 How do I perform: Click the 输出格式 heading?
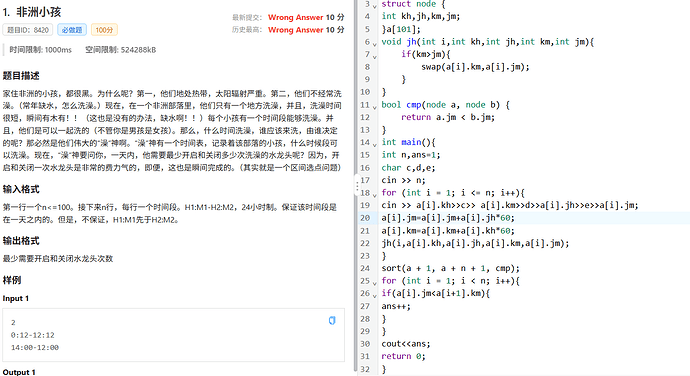tap(21, 241)
